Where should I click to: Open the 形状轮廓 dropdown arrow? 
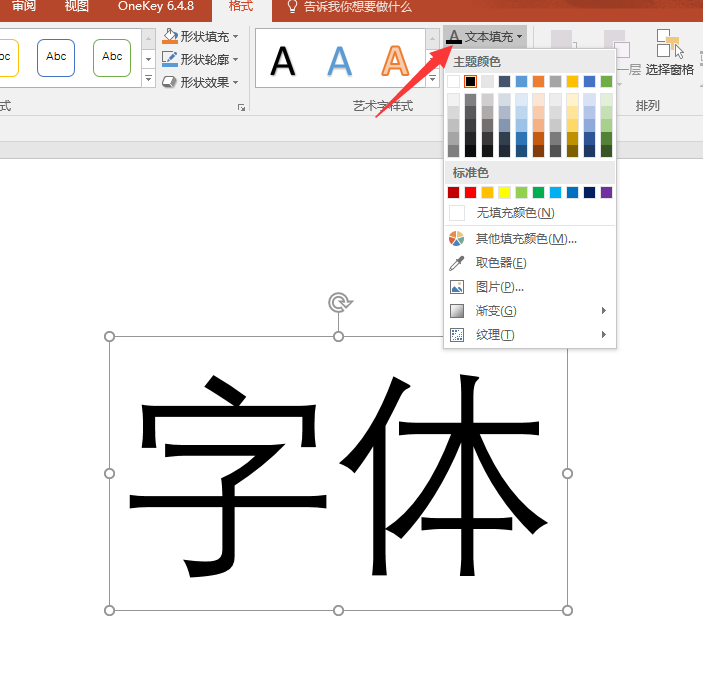point(235,59)
